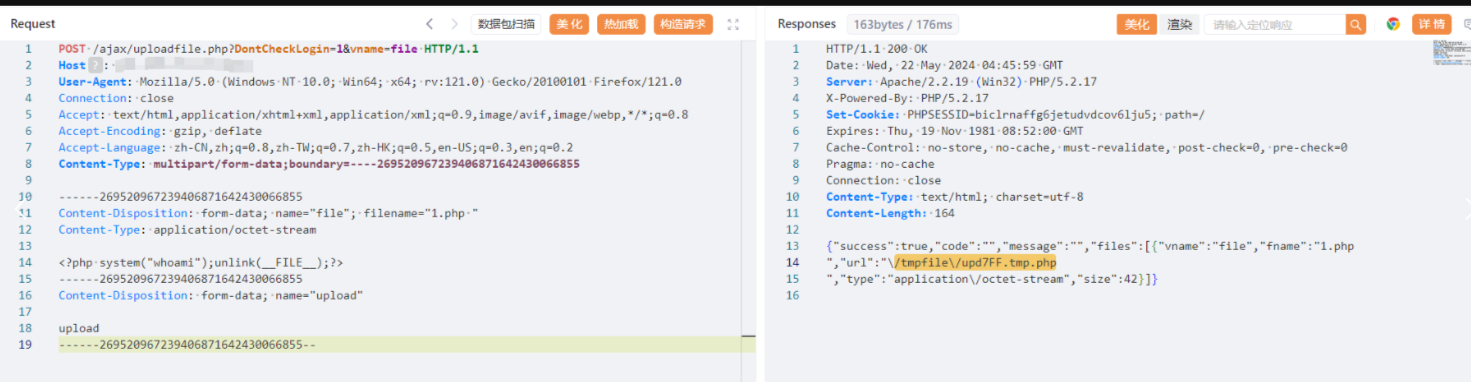Screen dimensions: 1471x382
Task: Click the X-Powered-By PHP/5.2.17 line
Action: pos(907,98)
